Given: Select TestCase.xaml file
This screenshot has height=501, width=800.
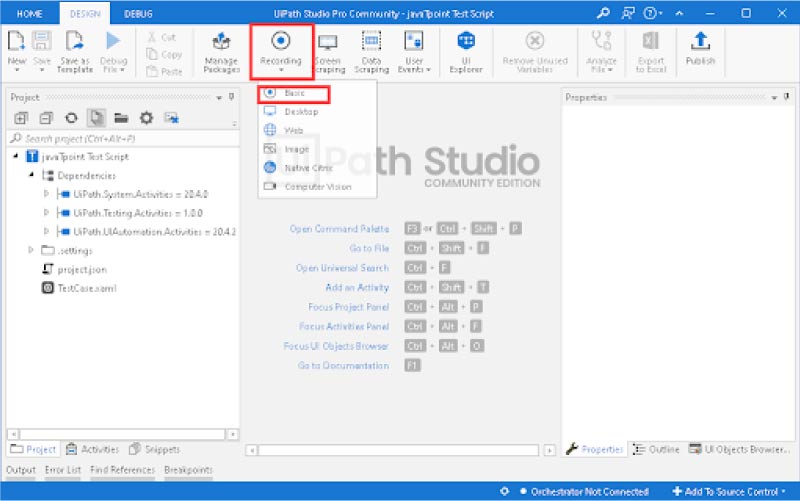Looking at the screenshot, I should point(87,288).
